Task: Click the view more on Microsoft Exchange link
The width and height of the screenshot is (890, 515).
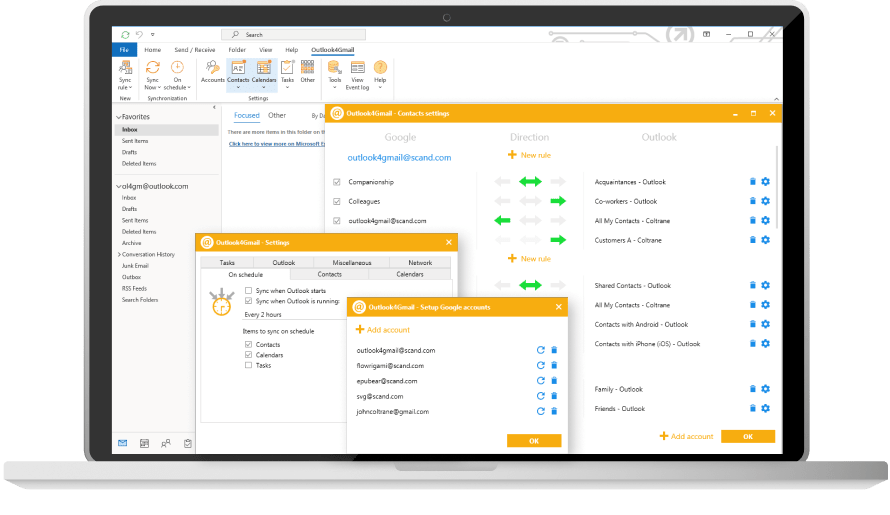Action: coord(277,144)
